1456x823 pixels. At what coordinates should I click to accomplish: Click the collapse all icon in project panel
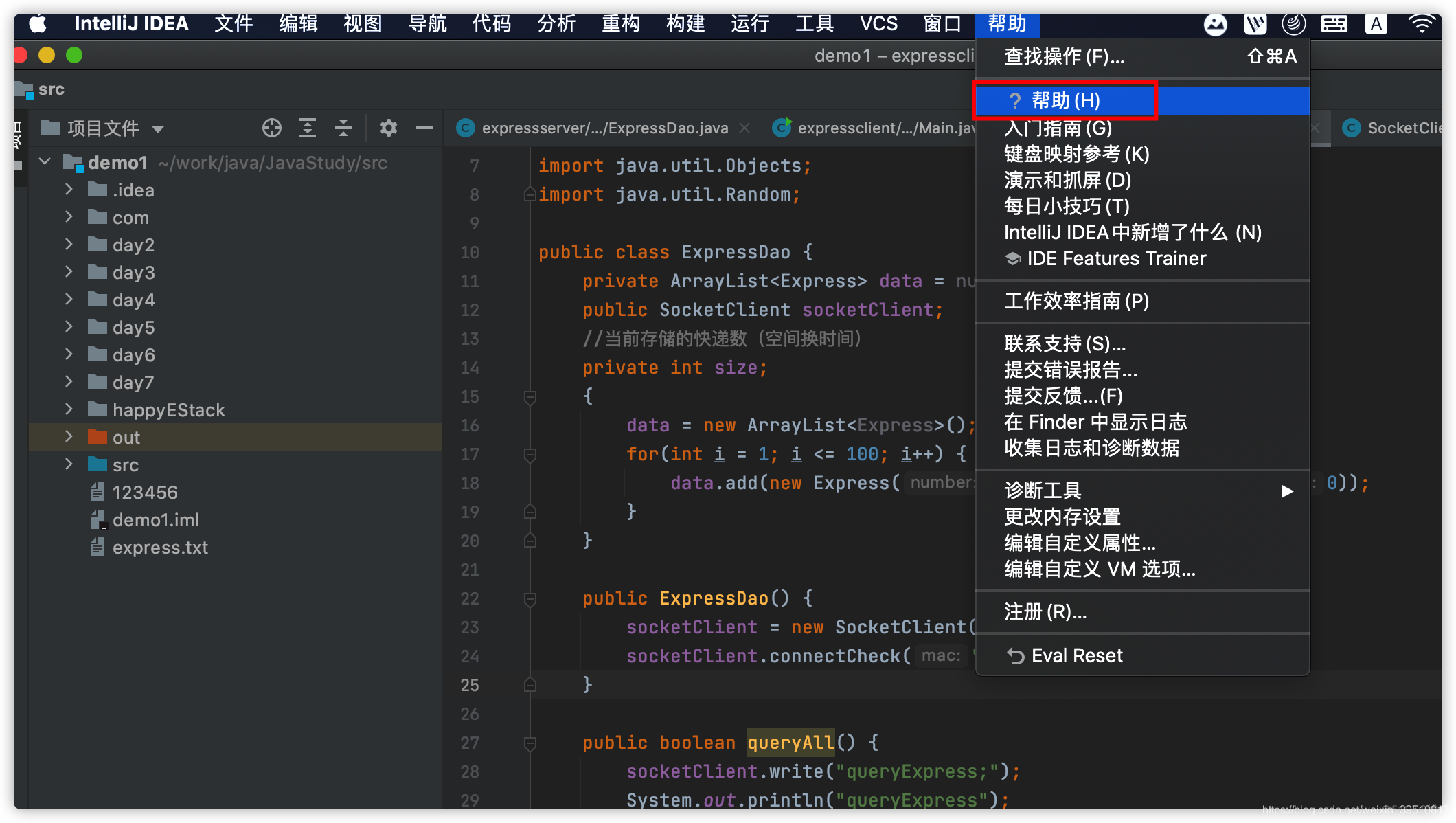coord(343,128)
